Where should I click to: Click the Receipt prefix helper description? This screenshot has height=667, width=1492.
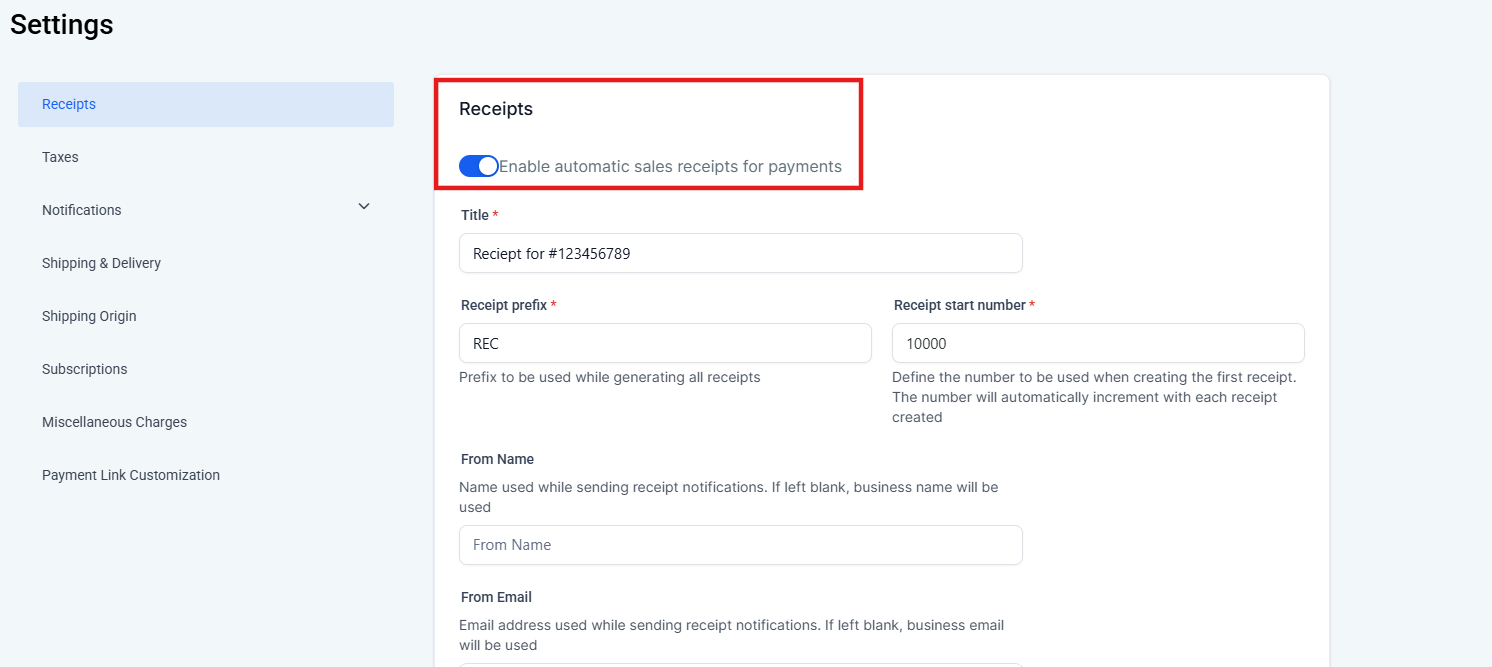point(609,377)
